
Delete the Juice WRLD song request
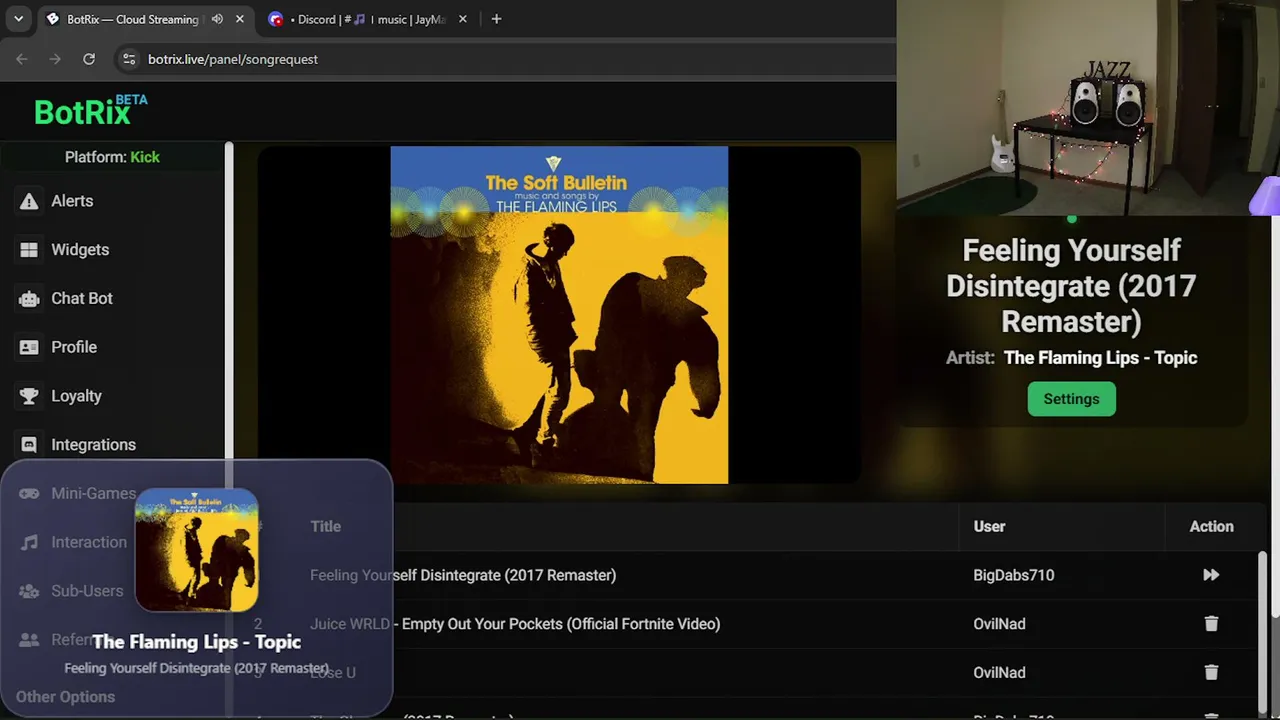1211,624
